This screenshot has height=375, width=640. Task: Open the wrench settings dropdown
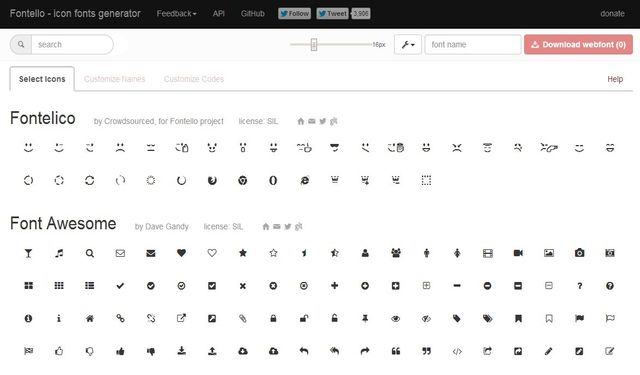408,44
